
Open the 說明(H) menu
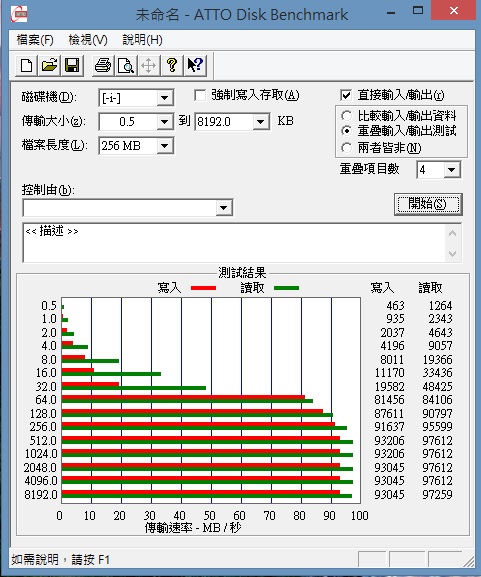pyautogui.click(x=142, y=40)
